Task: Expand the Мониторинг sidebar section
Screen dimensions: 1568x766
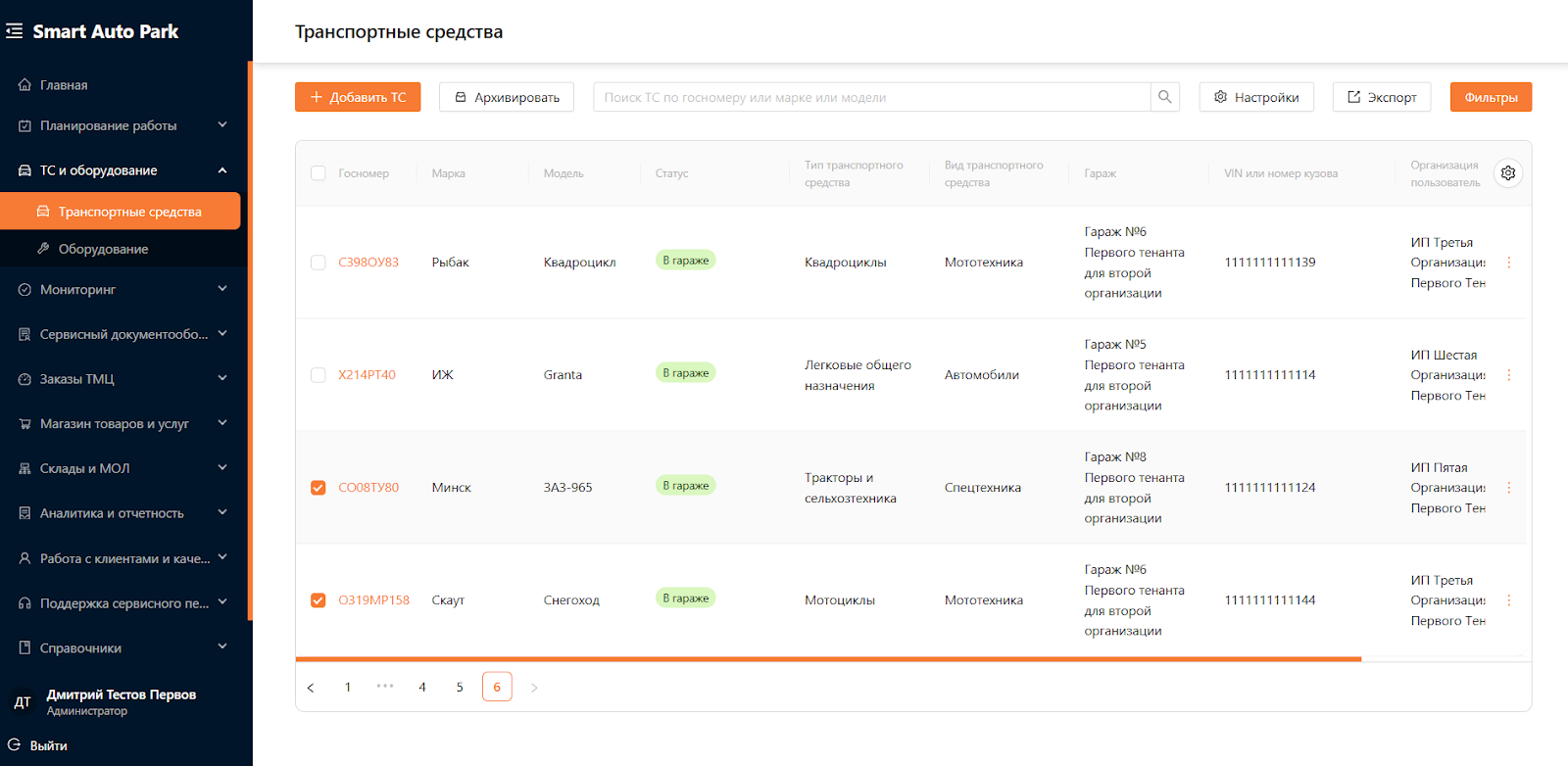Action: (222, 289)
